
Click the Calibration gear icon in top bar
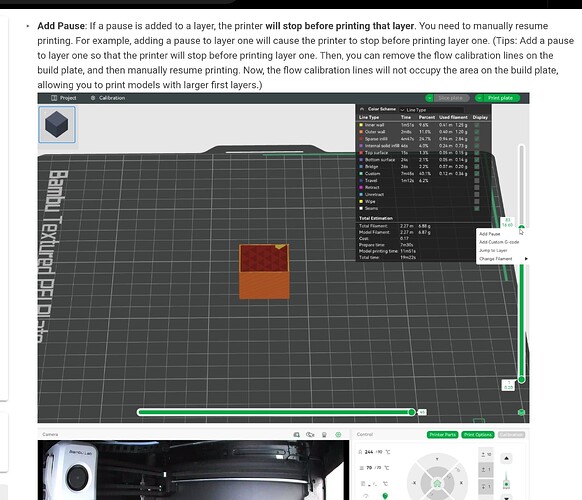coord(93,98)
